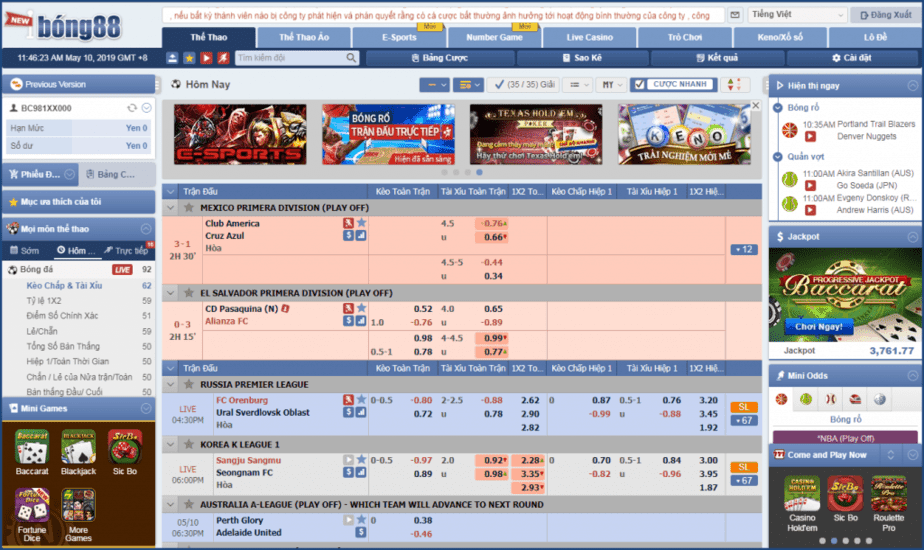Watch the Evgeny Donskoy match stream

pyautogui.click(x=810, y=210)
